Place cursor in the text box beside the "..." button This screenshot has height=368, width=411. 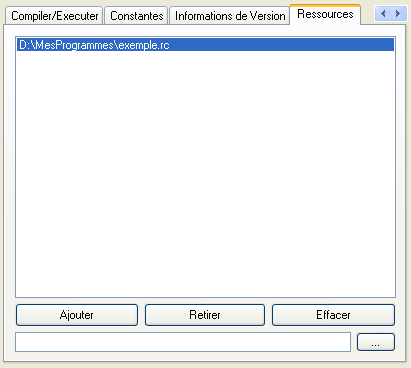point(183,342)
